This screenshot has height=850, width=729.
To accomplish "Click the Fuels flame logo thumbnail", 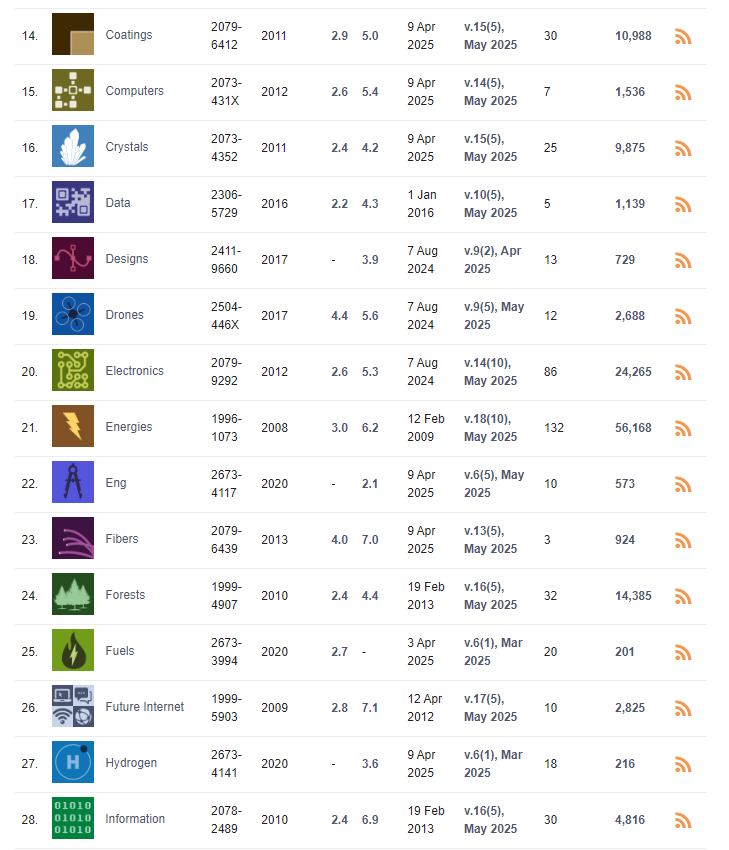I will 73,650.
